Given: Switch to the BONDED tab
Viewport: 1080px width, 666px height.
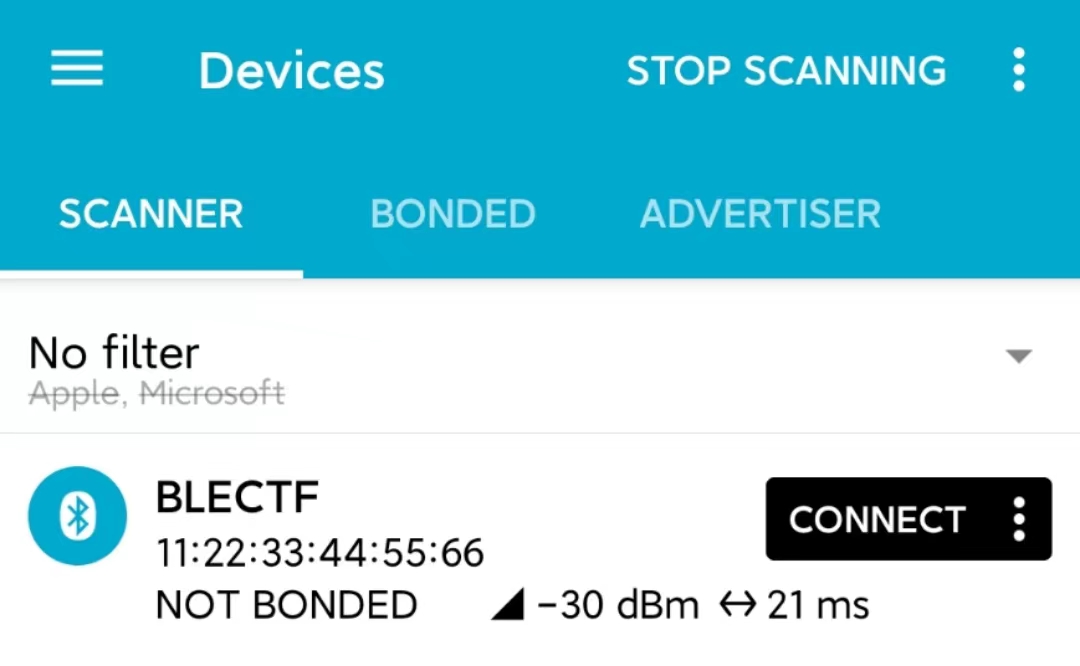Looking at the screenshot, I should (453, 214).
